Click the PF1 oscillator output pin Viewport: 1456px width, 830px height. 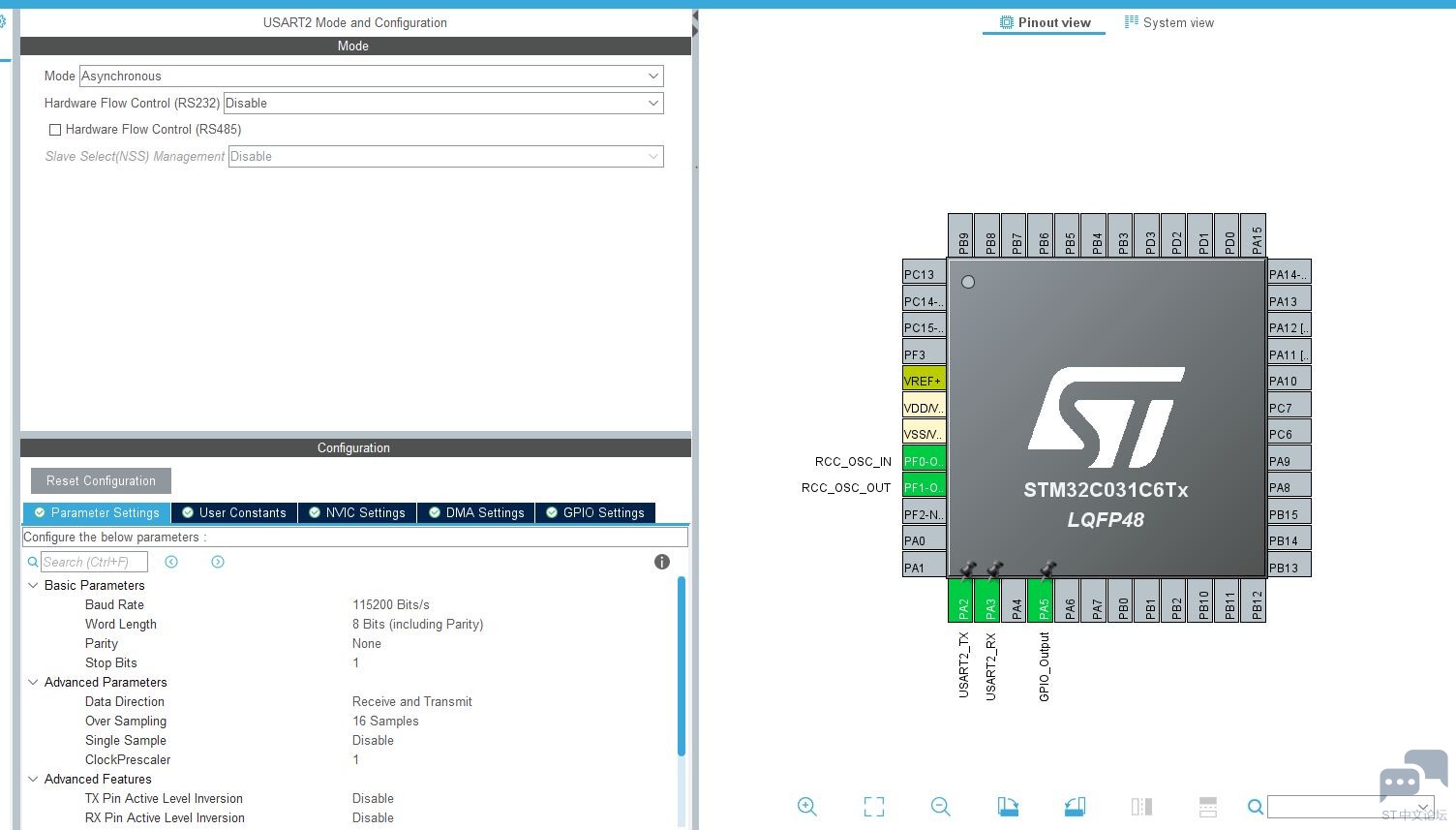924,486
